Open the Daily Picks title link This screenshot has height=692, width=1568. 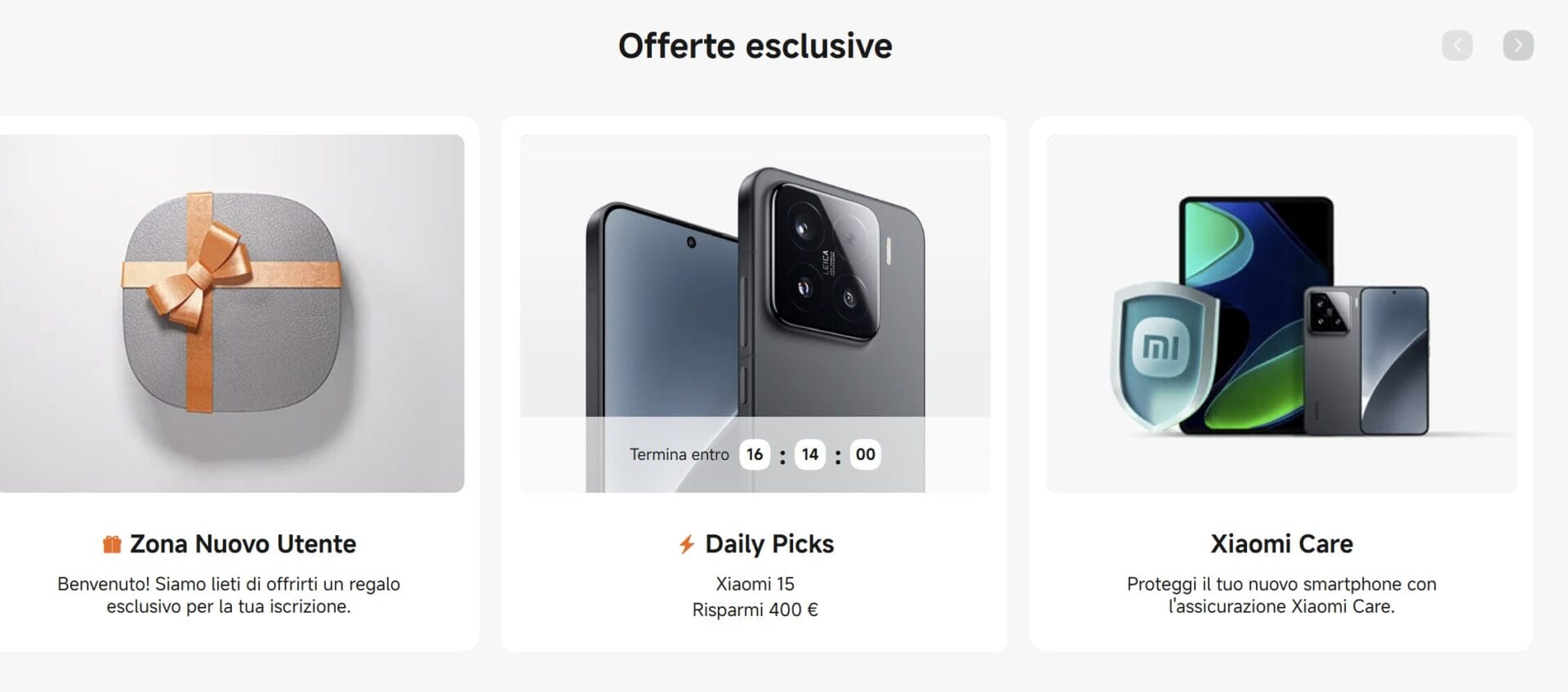click(769, 544)
